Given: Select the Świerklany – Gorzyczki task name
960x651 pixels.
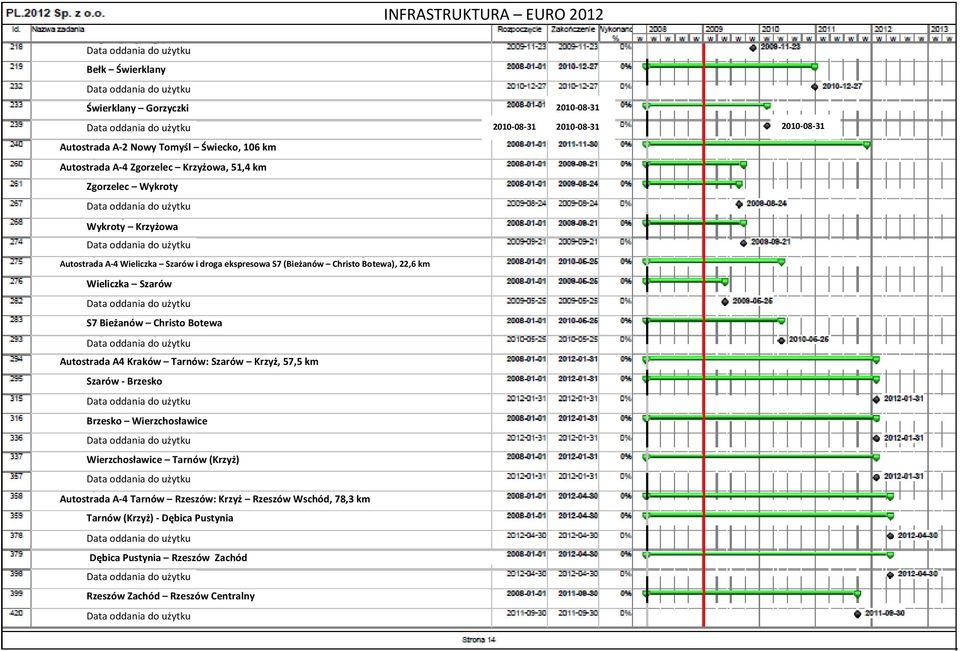Looking at the screenshot, I should 137,108.
